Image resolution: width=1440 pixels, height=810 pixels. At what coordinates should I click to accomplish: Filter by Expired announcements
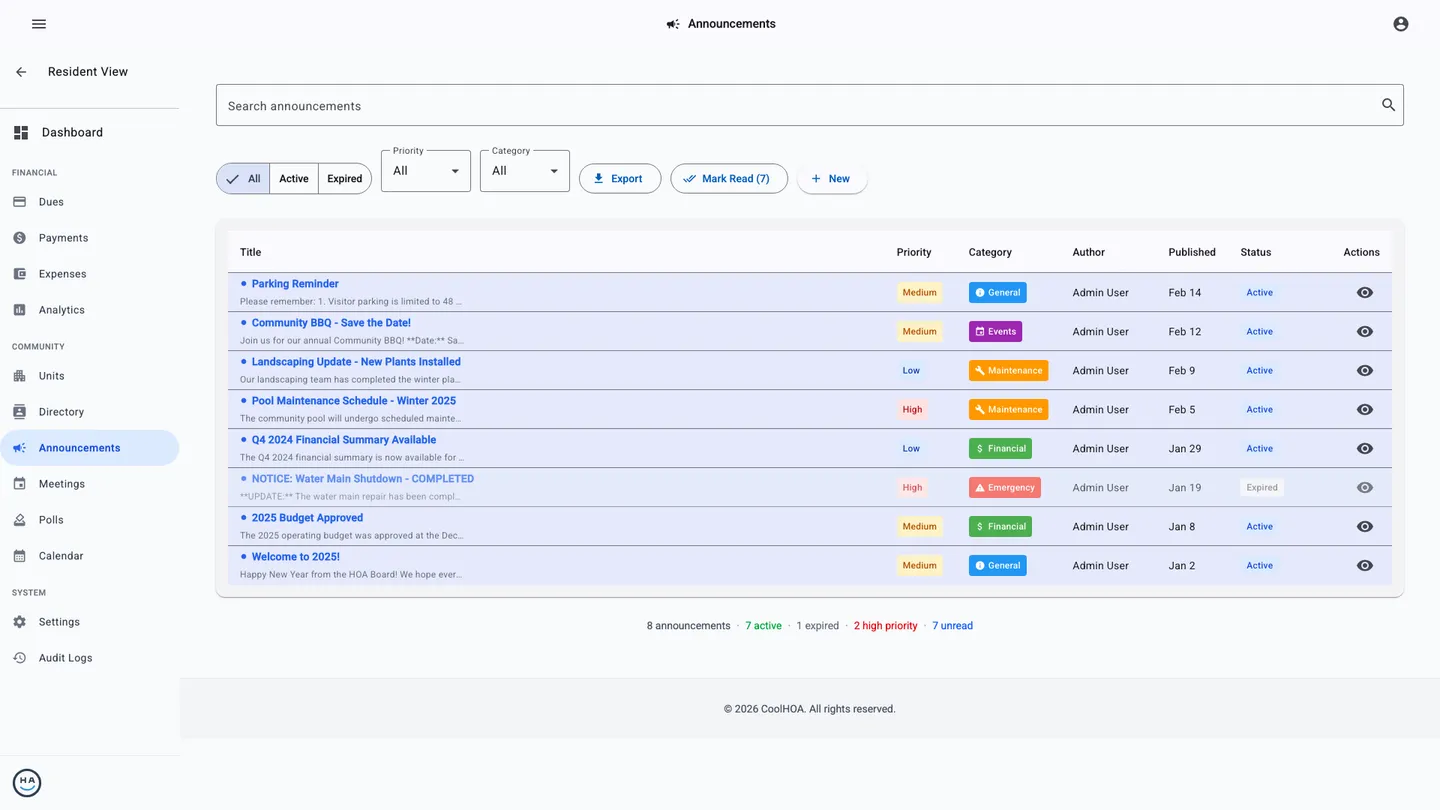point(345,179)
